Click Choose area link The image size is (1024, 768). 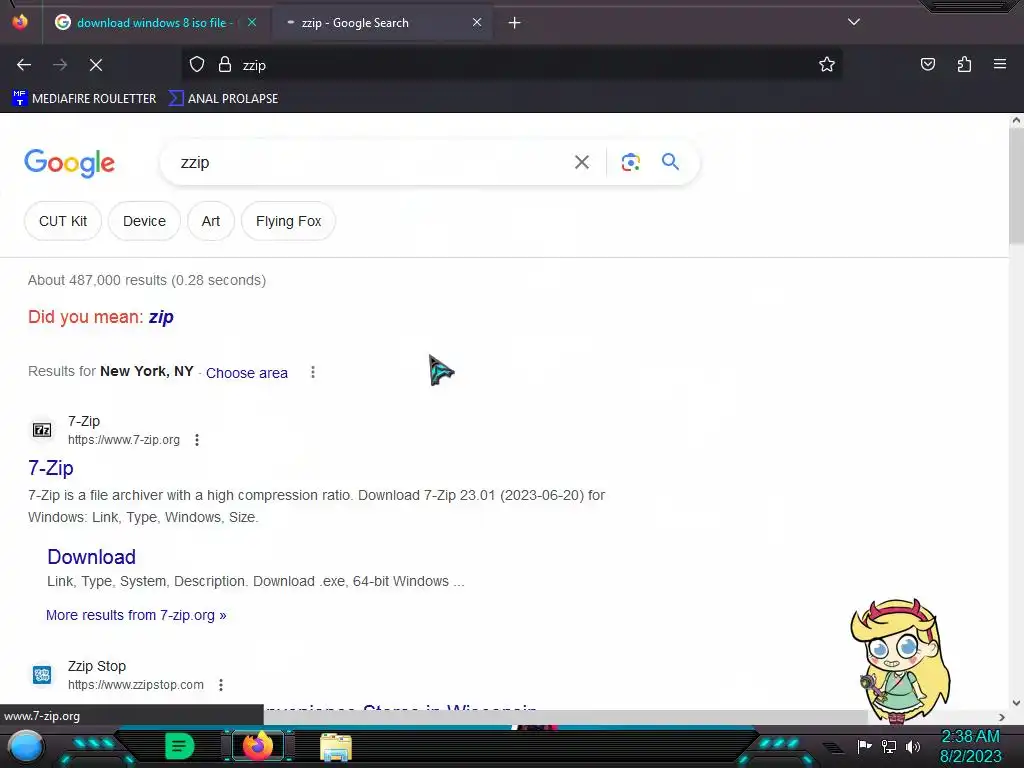tap(247, 373)
